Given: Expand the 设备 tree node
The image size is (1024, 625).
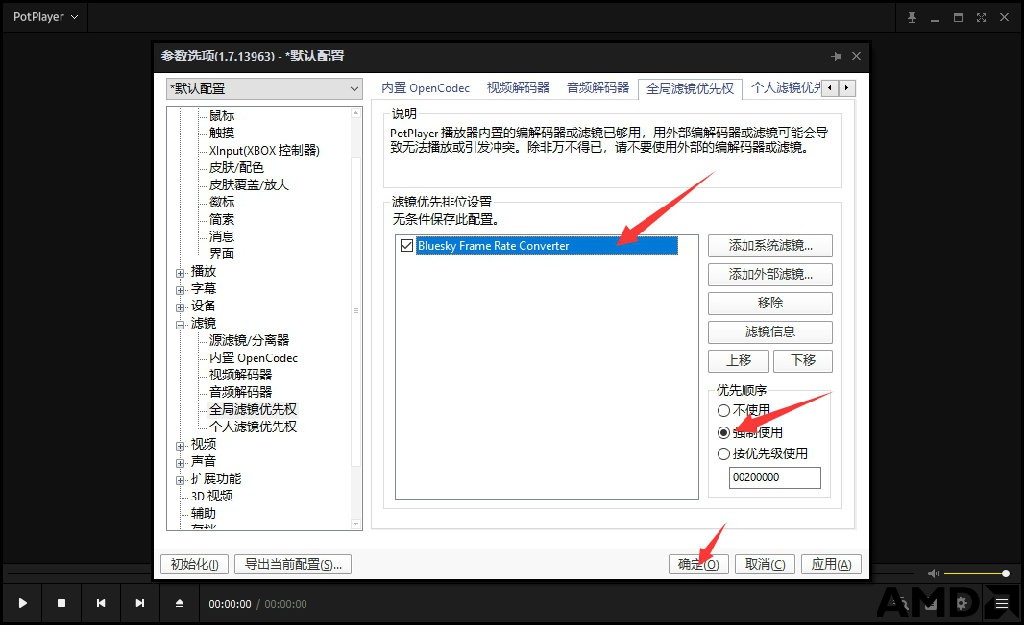Looking at the screenshot, I should pyautogui.click(x=180, y=307).
